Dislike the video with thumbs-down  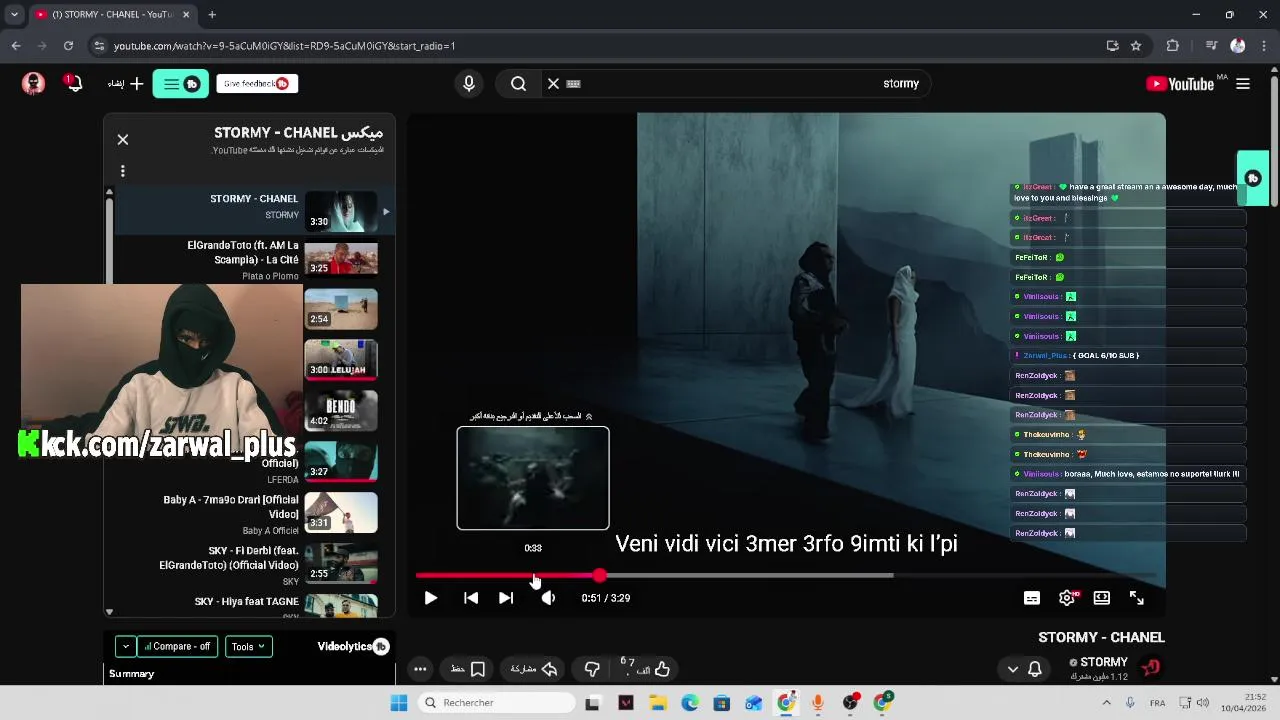592,669
